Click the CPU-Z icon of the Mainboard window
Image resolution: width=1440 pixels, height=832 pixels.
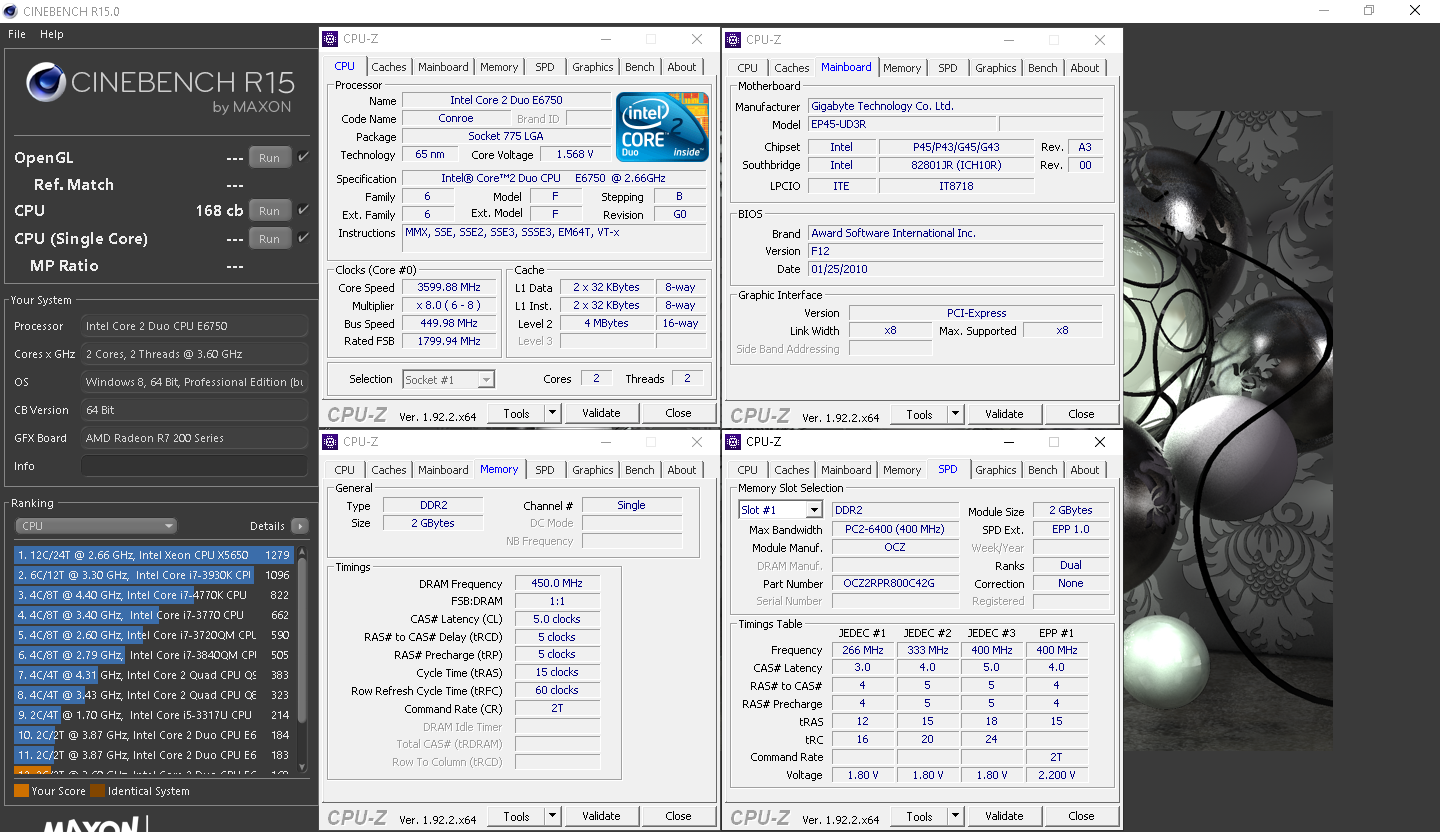click(733, 40)
